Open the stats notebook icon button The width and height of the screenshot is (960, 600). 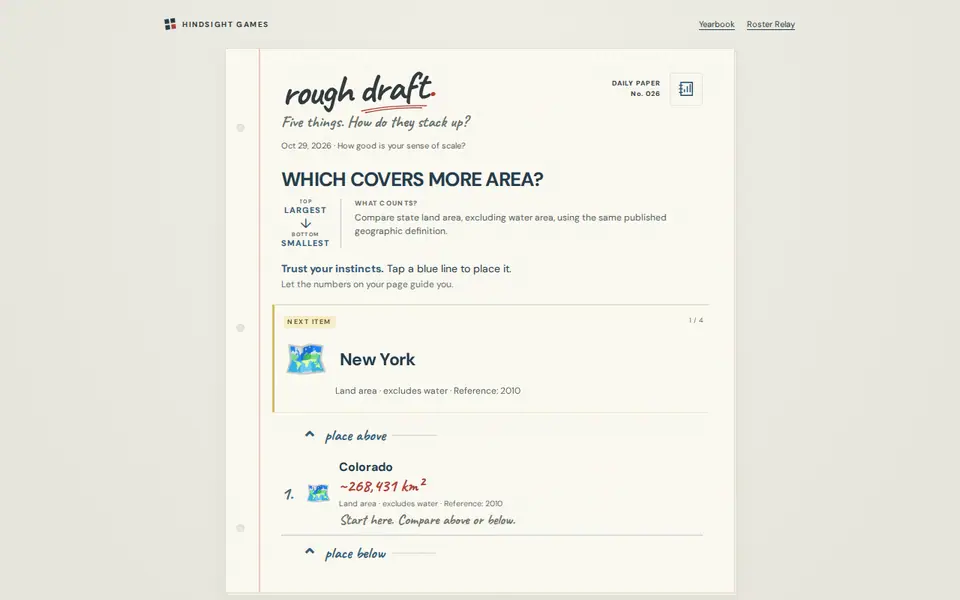(x=686, y=89)
